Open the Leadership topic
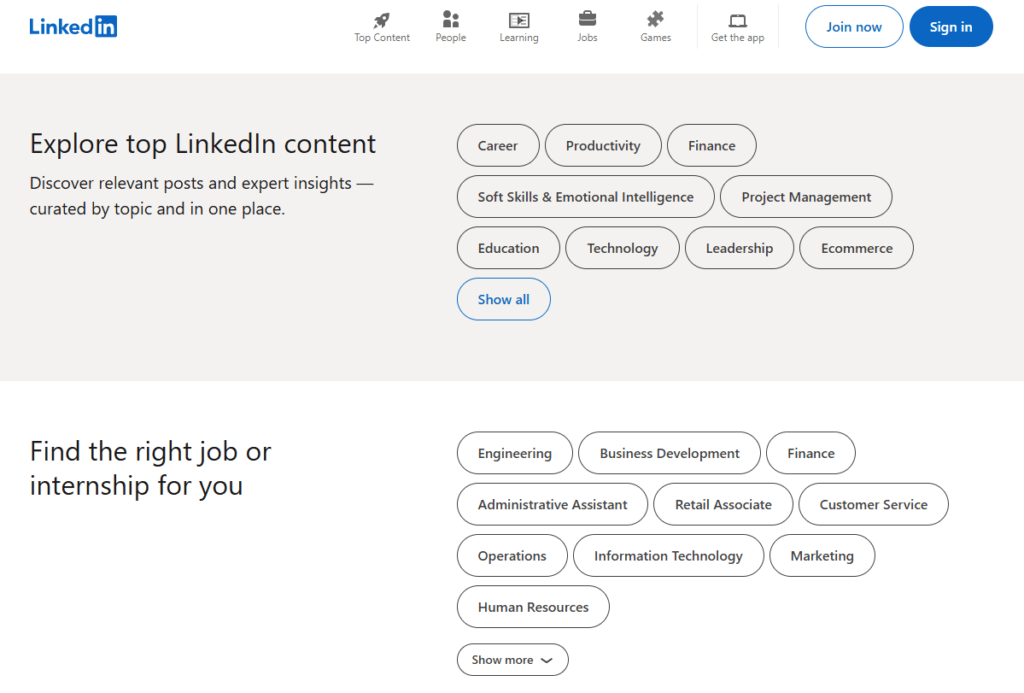The height and width of the screenshot is (693, 1024). [739, 248]
